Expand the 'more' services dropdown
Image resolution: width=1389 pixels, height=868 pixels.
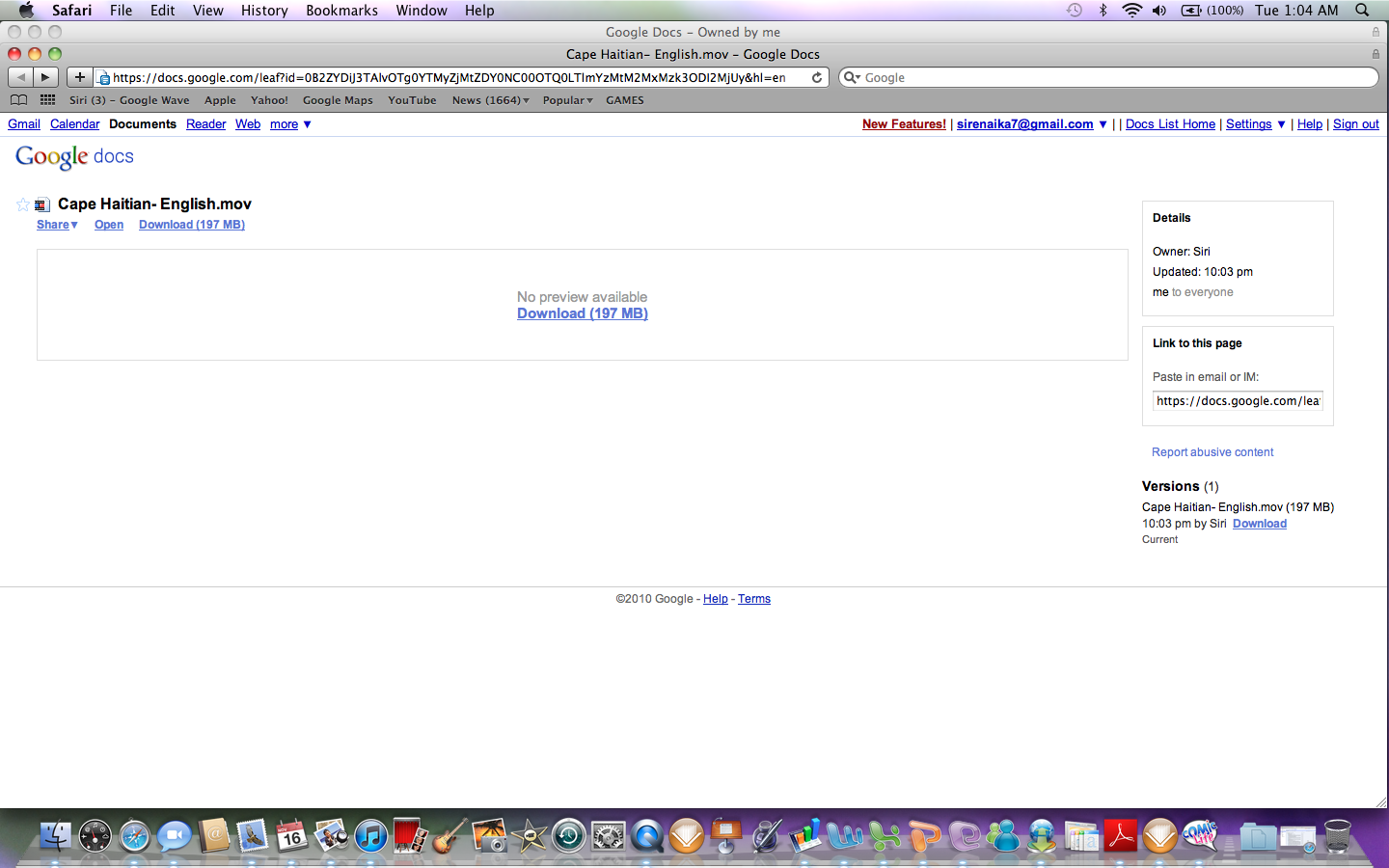pos(290,124)
